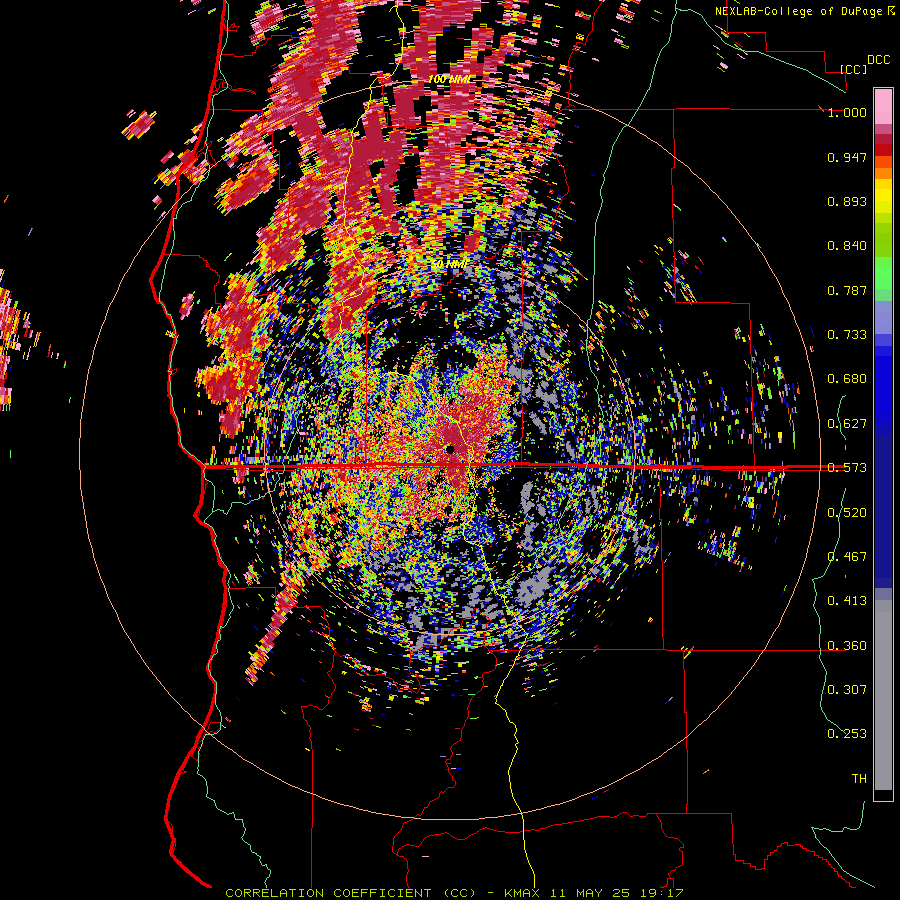Image resolution: width=900 pixels, height=900 pixels.
Task: Click the TH label at the scale bottom
Action: pyautogui.click(x=859, y=779)
